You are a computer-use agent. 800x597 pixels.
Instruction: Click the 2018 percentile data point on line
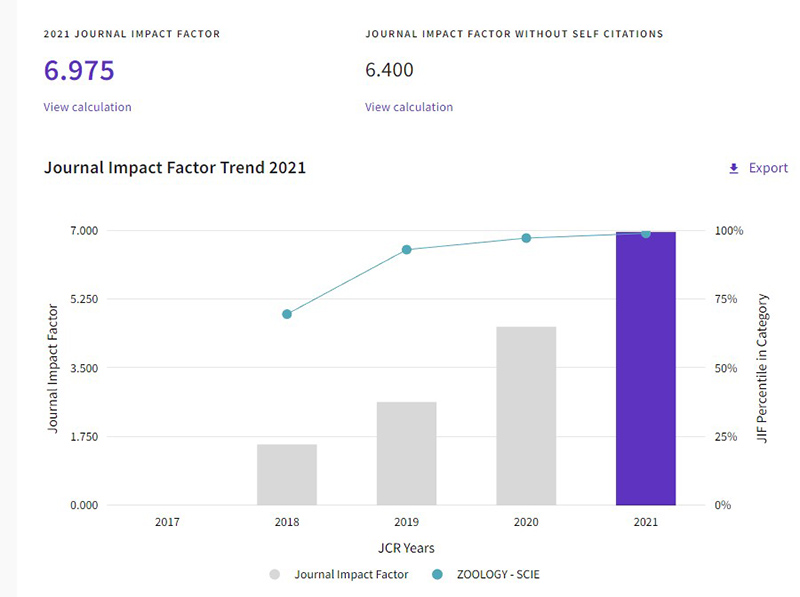(x=287, y=314)
